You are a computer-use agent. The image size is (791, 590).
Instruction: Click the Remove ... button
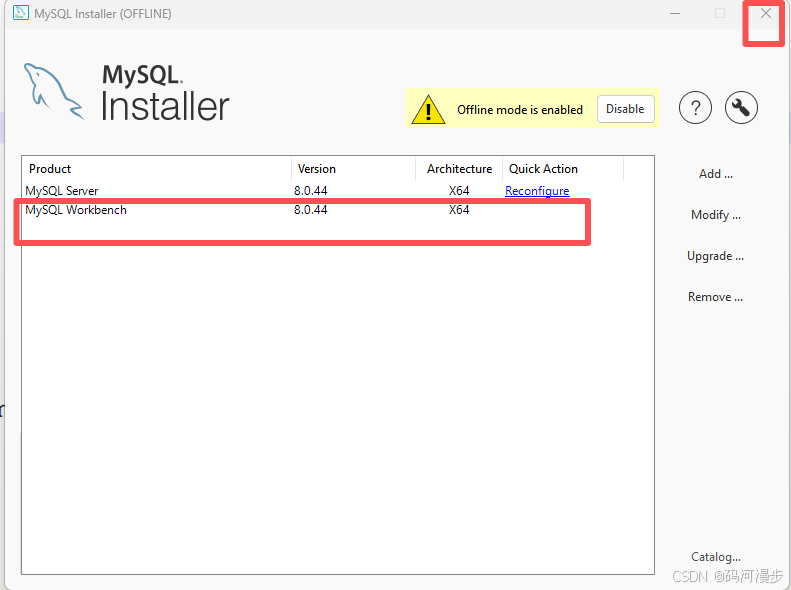tap(715, 297)
